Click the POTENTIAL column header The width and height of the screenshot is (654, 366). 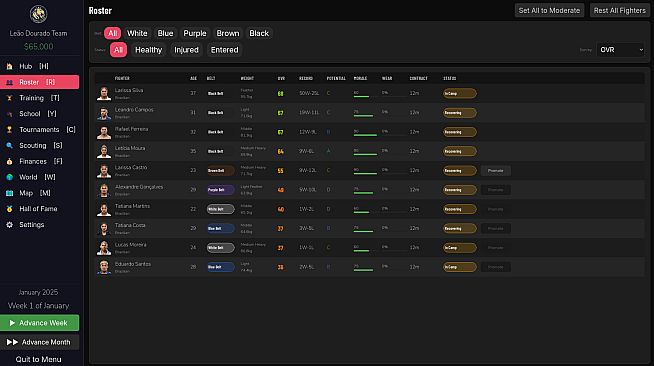coord(336,78)
